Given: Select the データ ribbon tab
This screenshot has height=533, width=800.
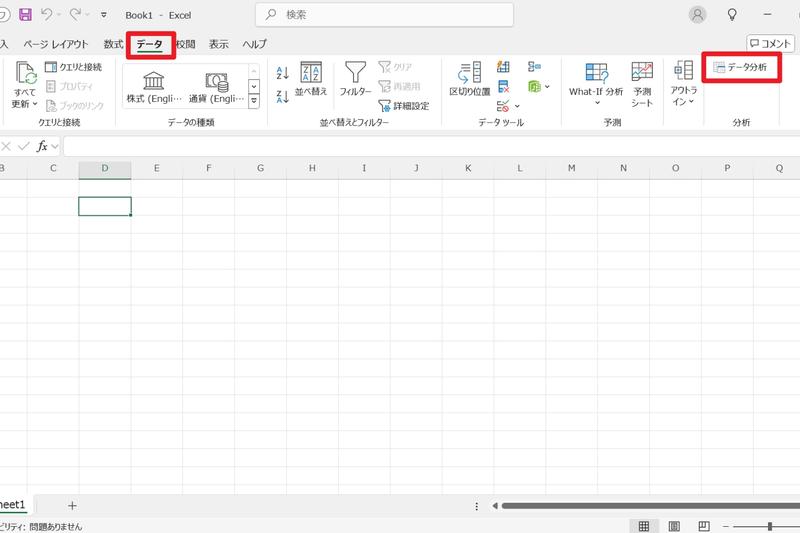Looking at the screenshot, I should (149, 44).
